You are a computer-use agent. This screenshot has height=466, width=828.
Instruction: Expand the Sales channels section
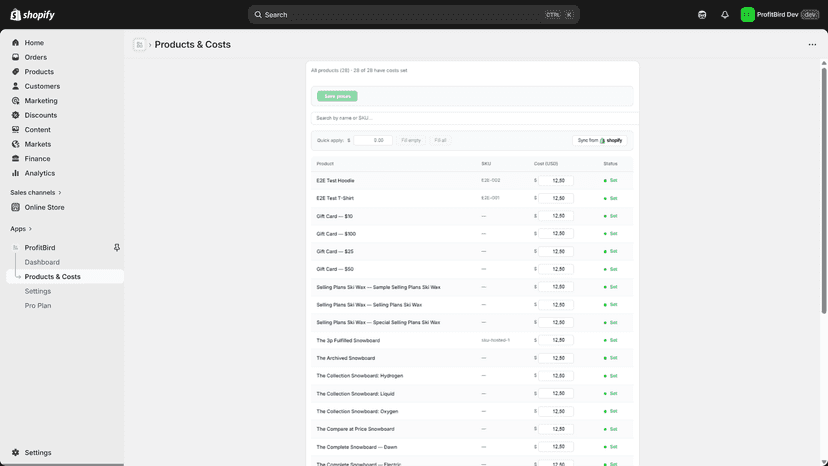[36, 192]
